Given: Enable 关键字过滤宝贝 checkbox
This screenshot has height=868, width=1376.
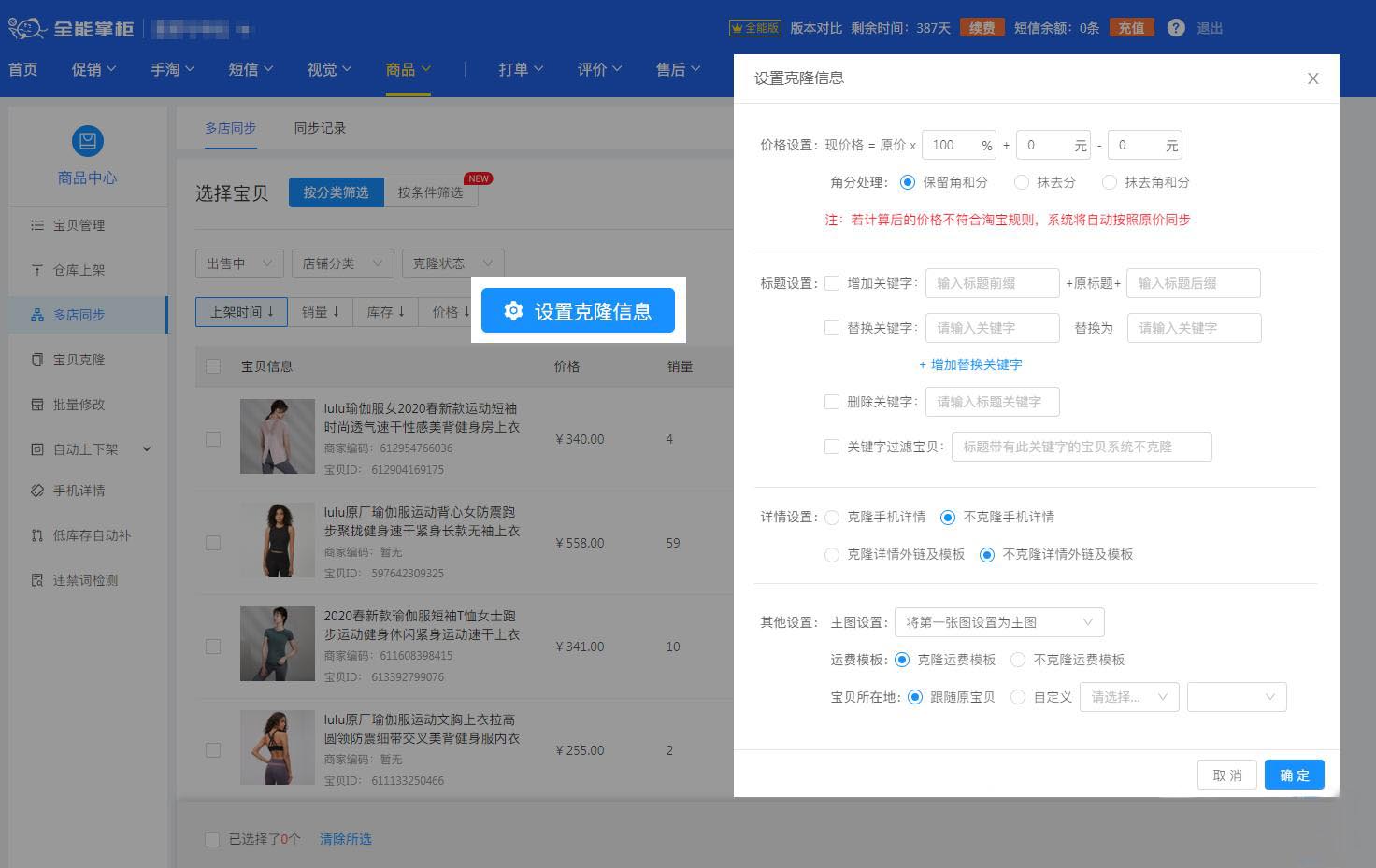Looking at the screenshot, I should click(832, 447).
